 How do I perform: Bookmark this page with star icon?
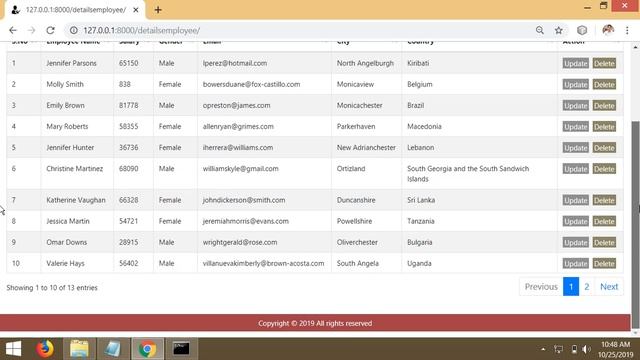[559, 30]
